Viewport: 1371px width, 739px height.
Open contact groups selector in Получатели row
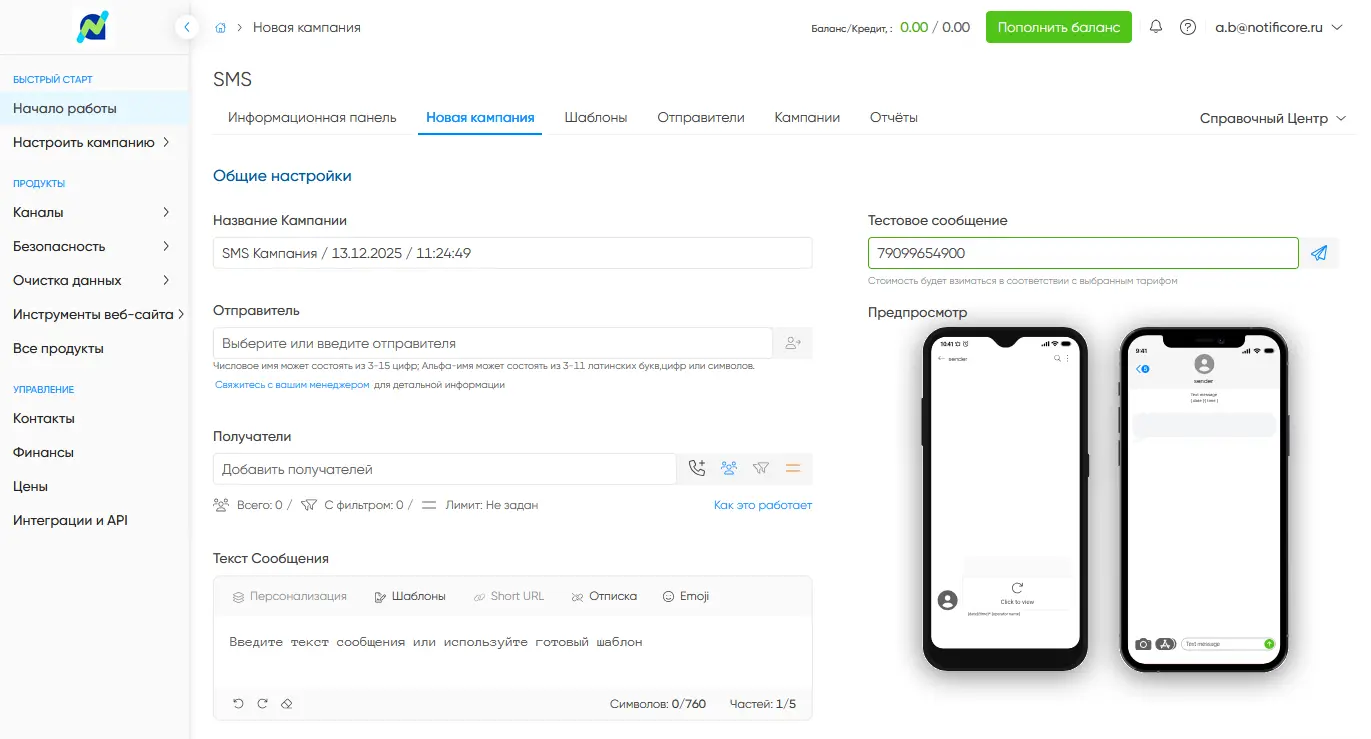(x=728, y=468)
